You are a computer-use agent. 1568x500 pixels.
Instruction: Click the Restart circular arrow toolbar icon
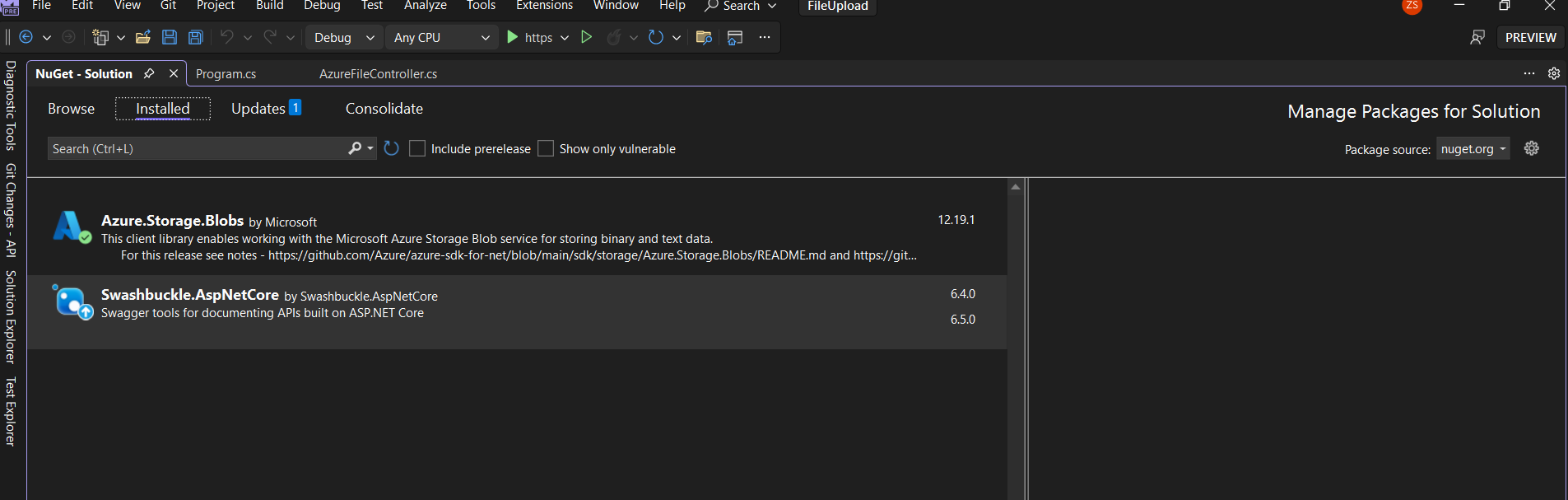pos(656,37)
